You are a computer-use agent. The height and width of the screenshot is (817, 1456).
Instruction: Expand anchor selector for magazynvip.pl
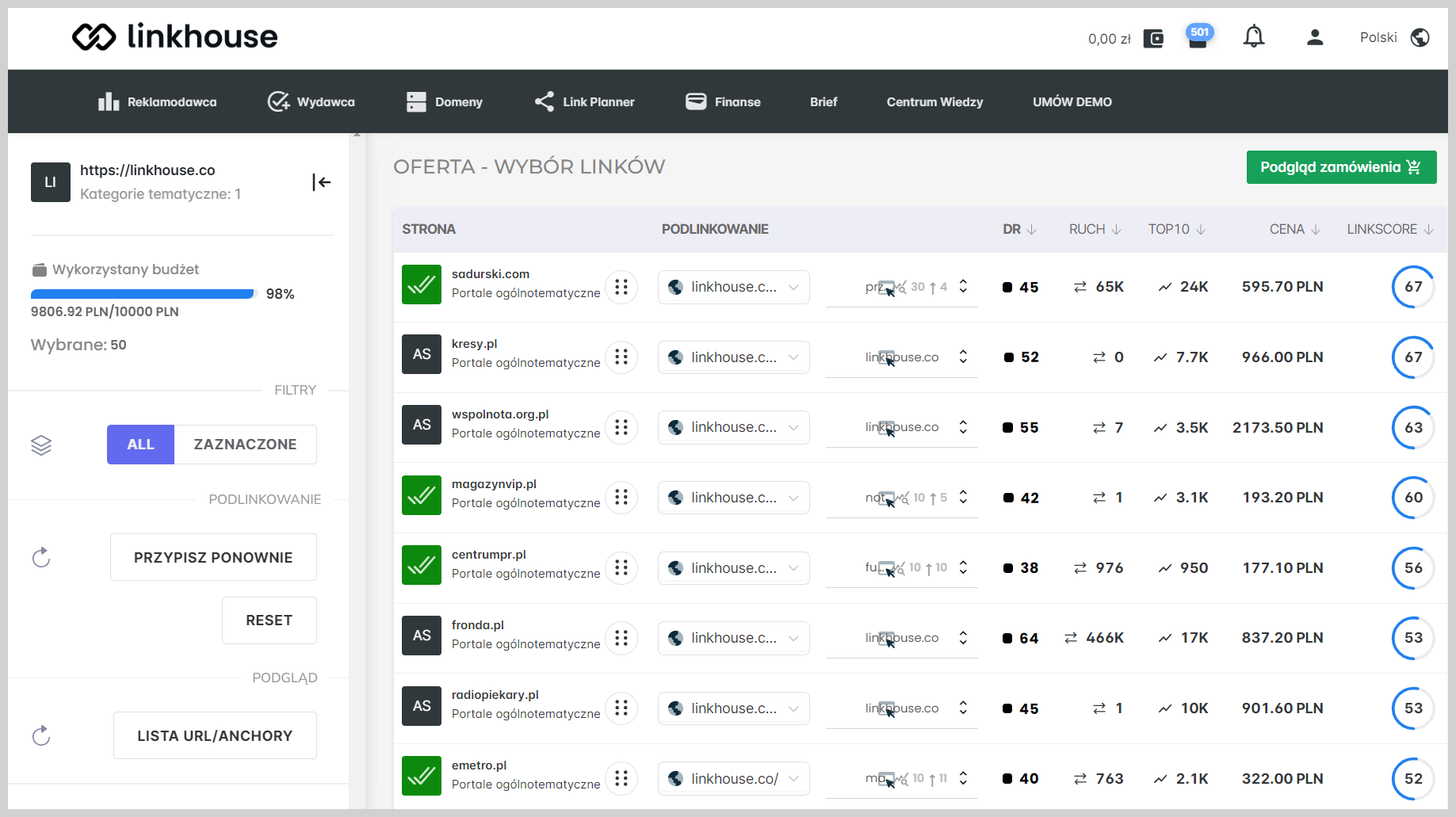pos(963,497)
